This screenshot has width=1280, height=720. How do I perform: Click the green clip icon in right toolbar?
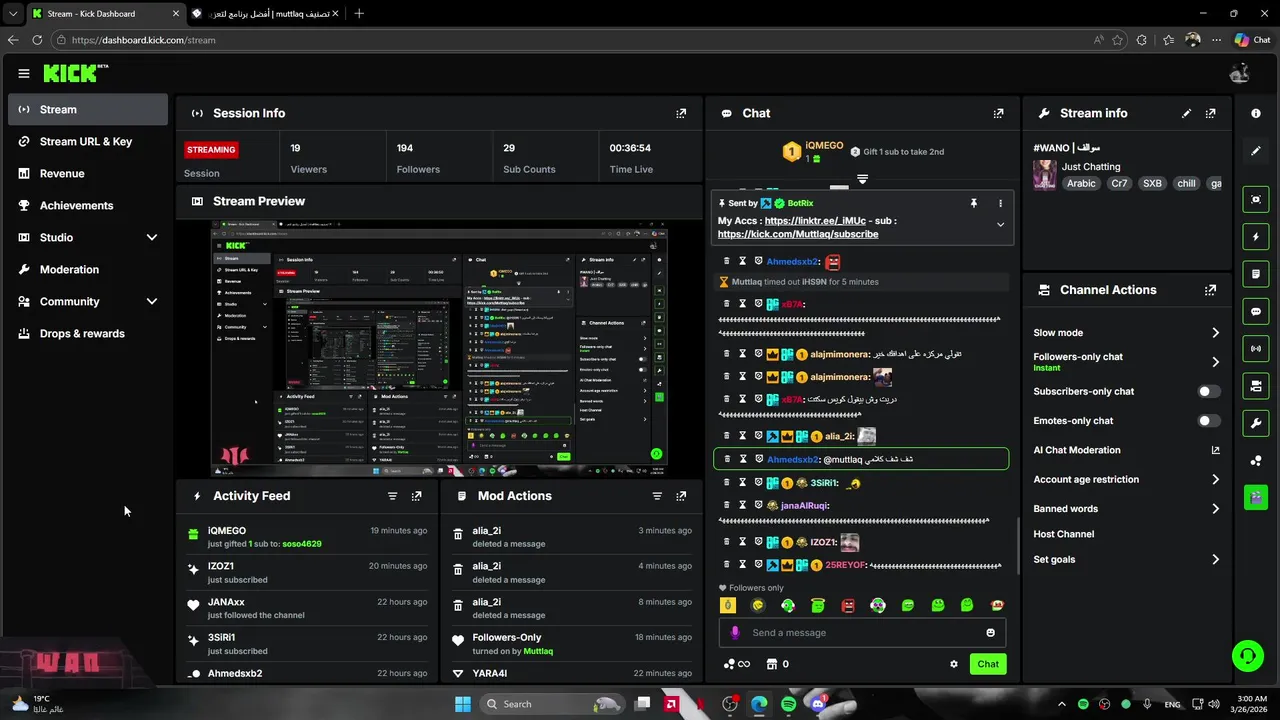coord(1256,497)
